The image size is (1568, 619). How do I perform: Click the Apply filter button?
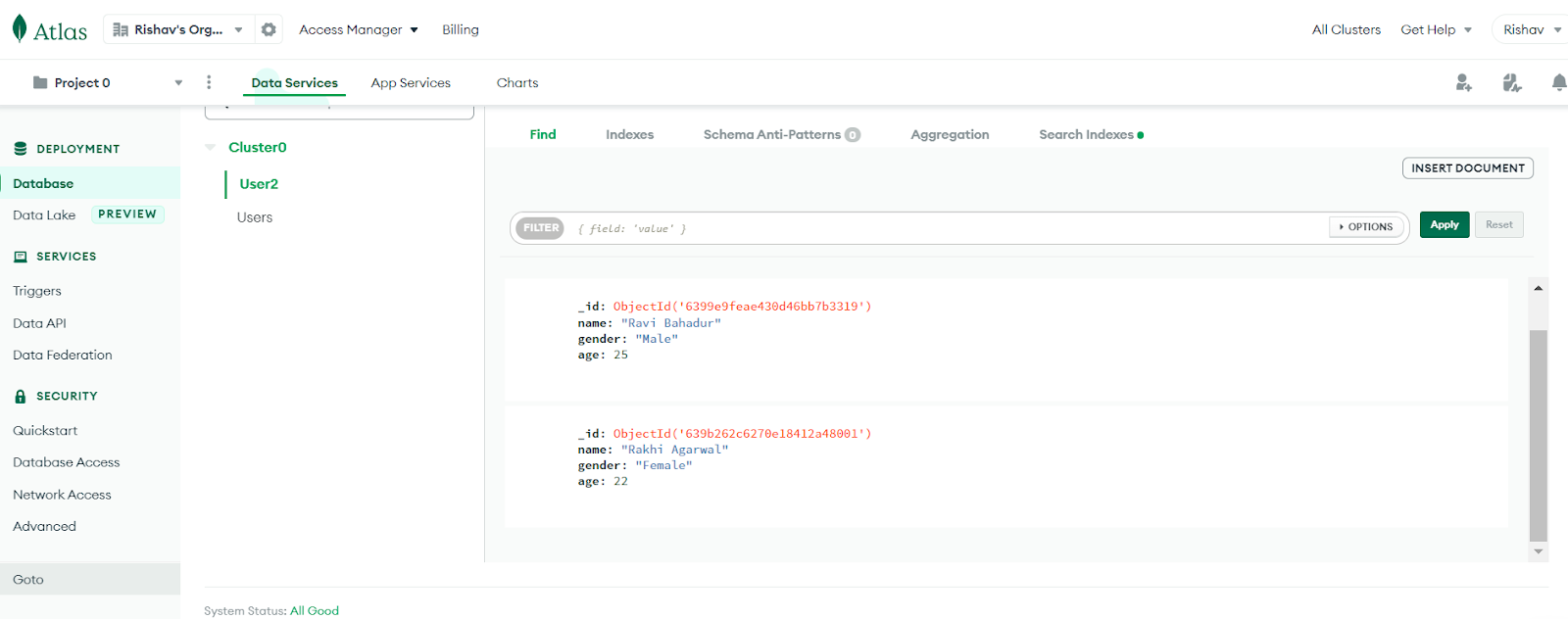click(x=1445, y=224)
